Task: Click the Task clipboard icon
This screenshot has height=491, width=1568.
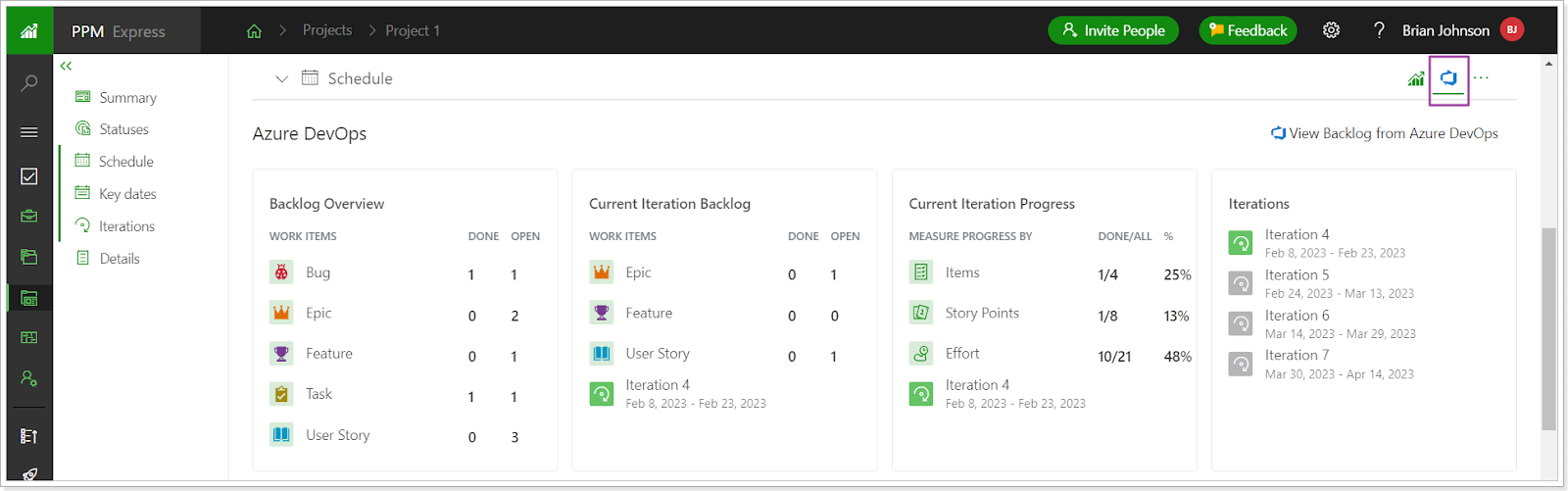Action: point(281,394)
